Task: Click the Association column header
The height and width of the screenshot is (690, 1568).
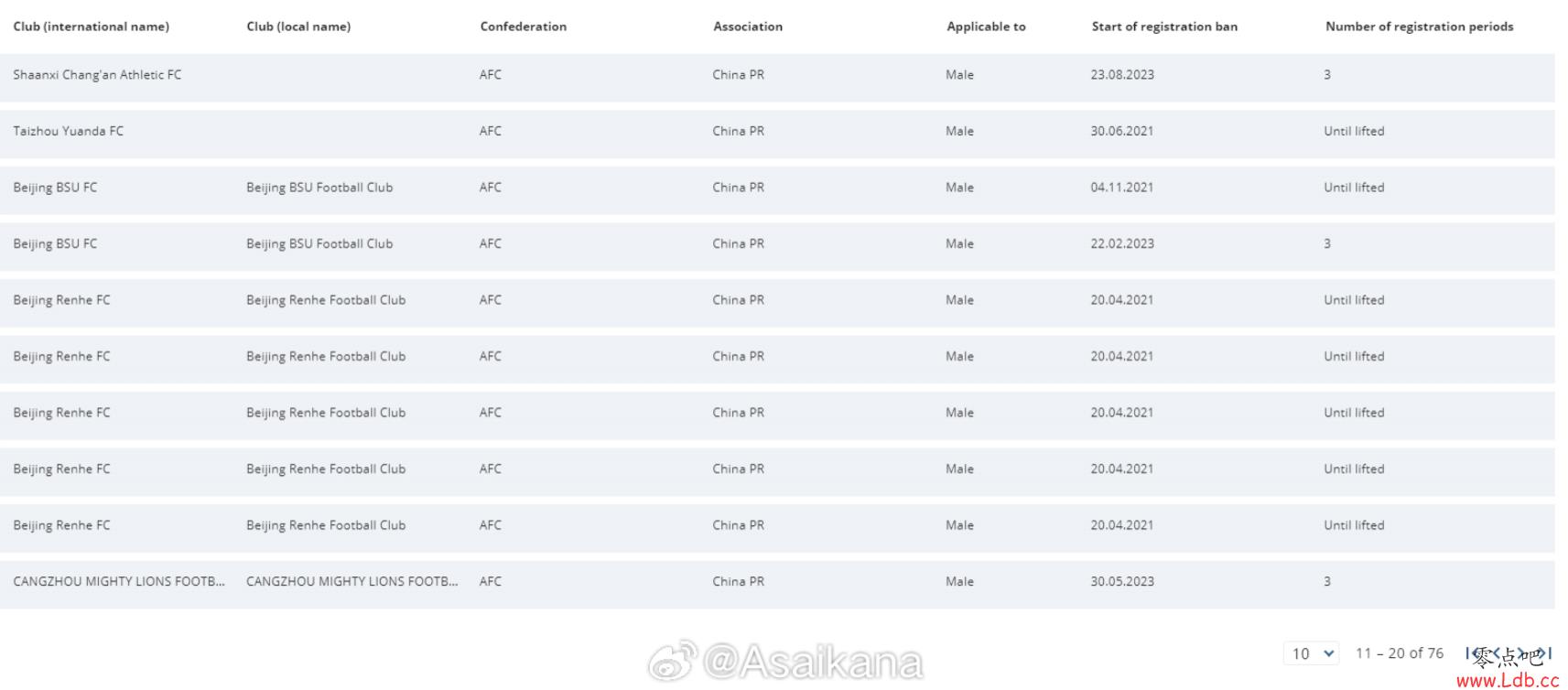Action: coord(748,27)
